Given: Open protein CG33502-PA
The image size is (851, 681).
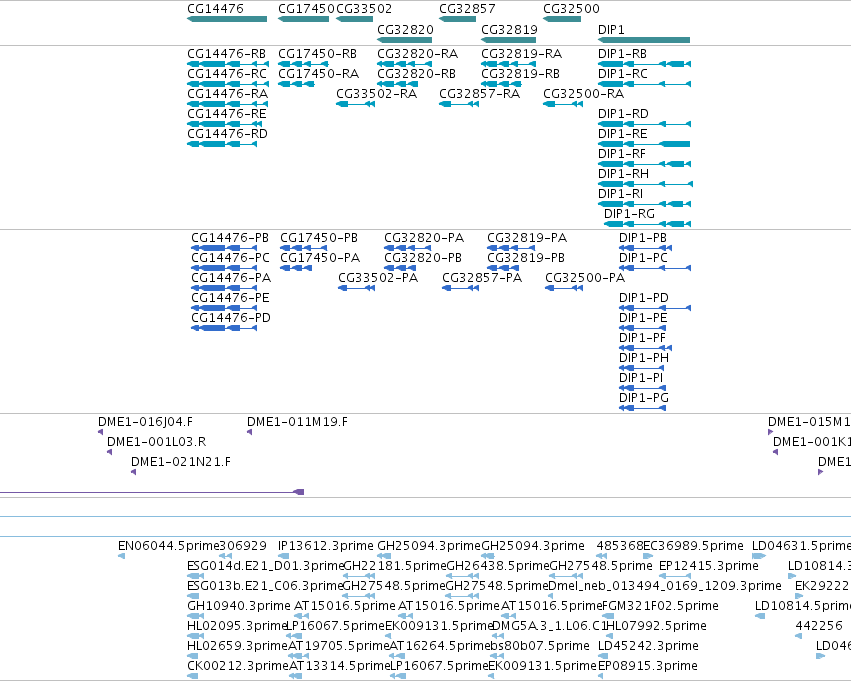Looking at the screenshot, I should (x=378, y=278).
